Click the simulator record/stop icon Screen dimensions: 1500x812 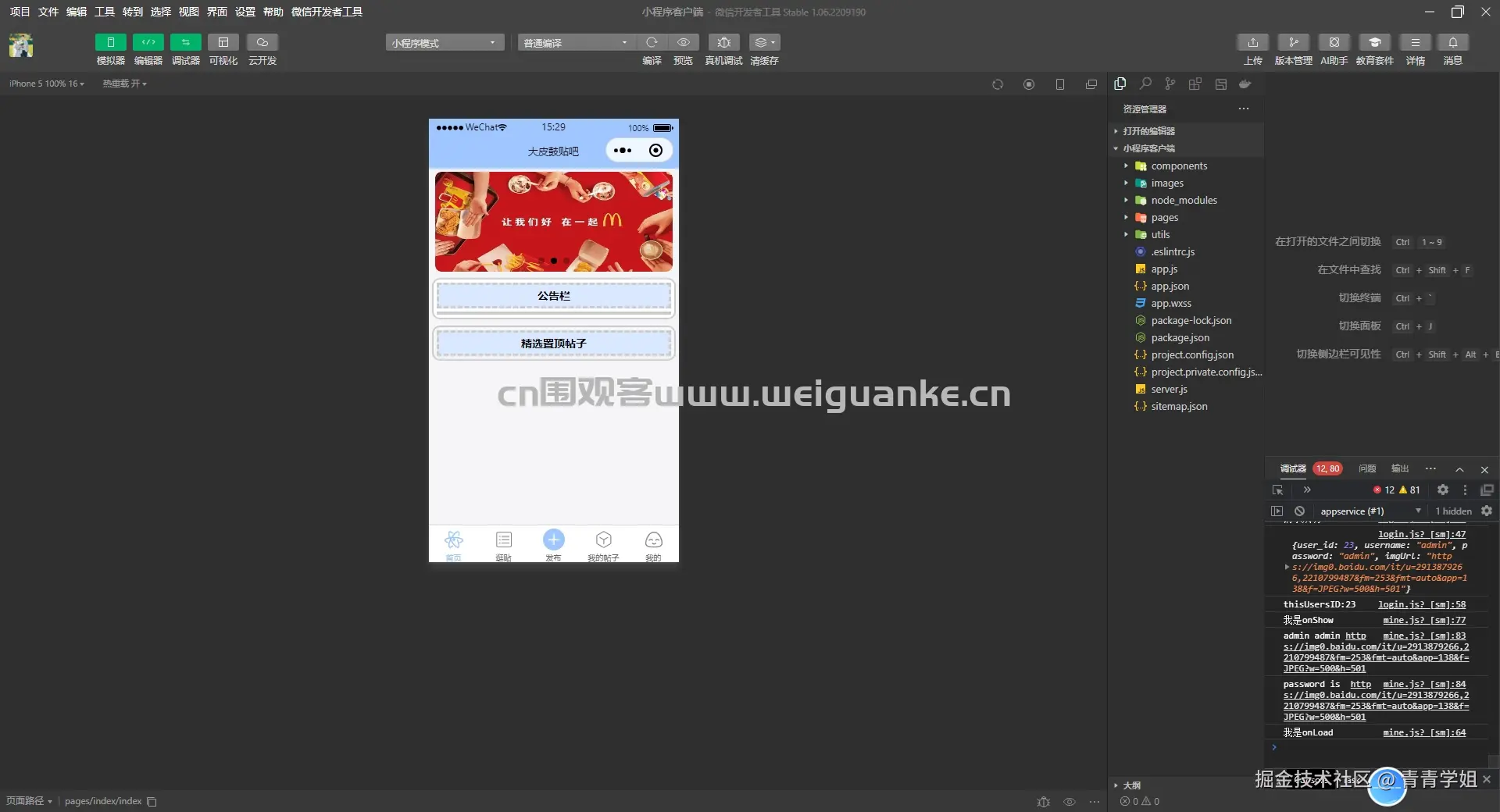1029,84
